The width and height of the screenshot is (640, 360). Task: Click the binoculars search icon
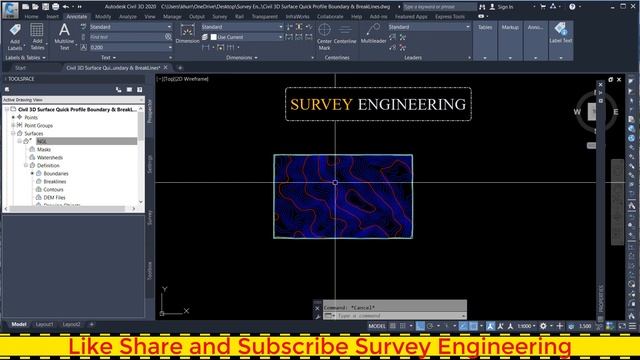(482, 7)
